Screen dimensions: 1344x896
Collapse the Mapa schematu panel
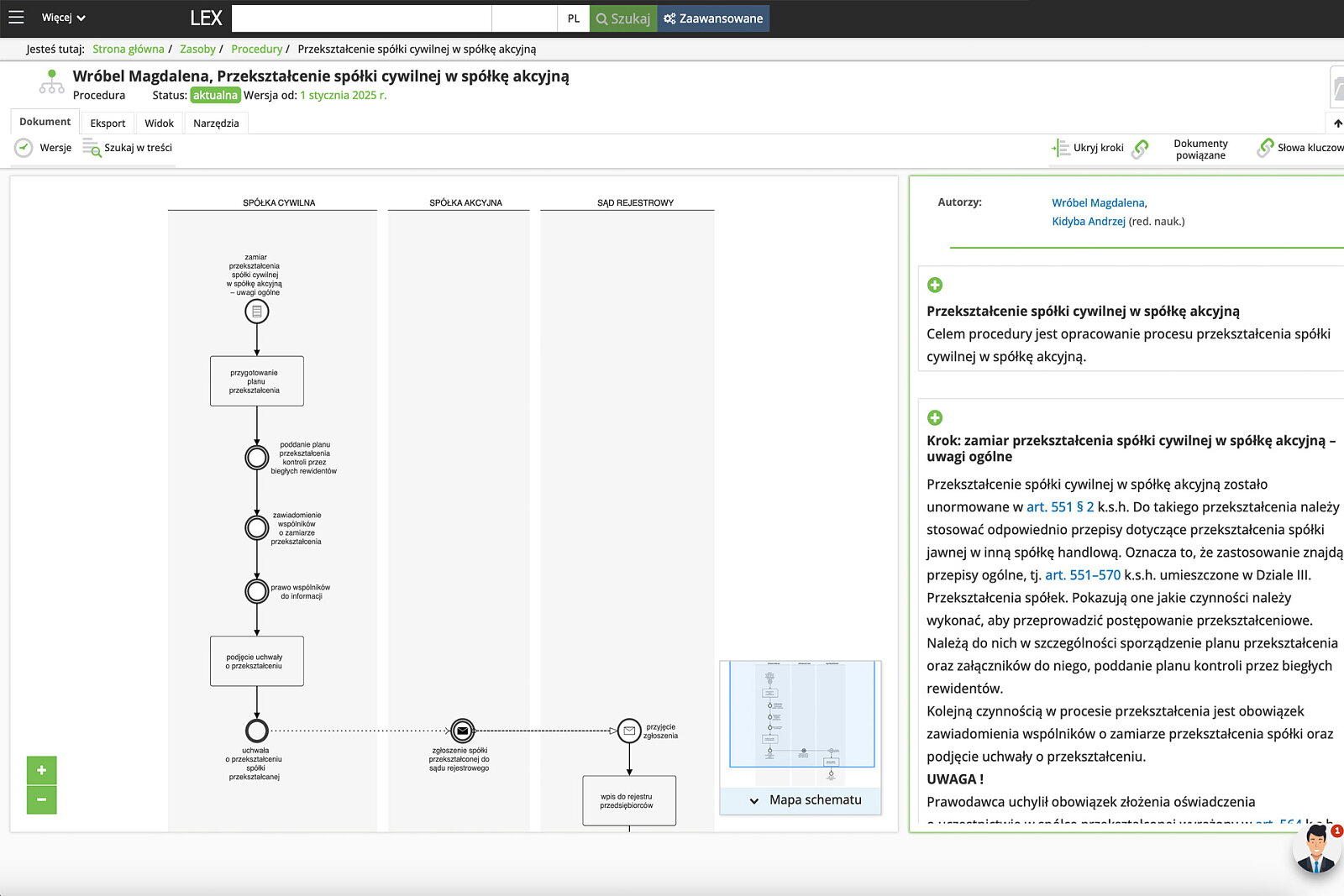[x=753, y=800]
